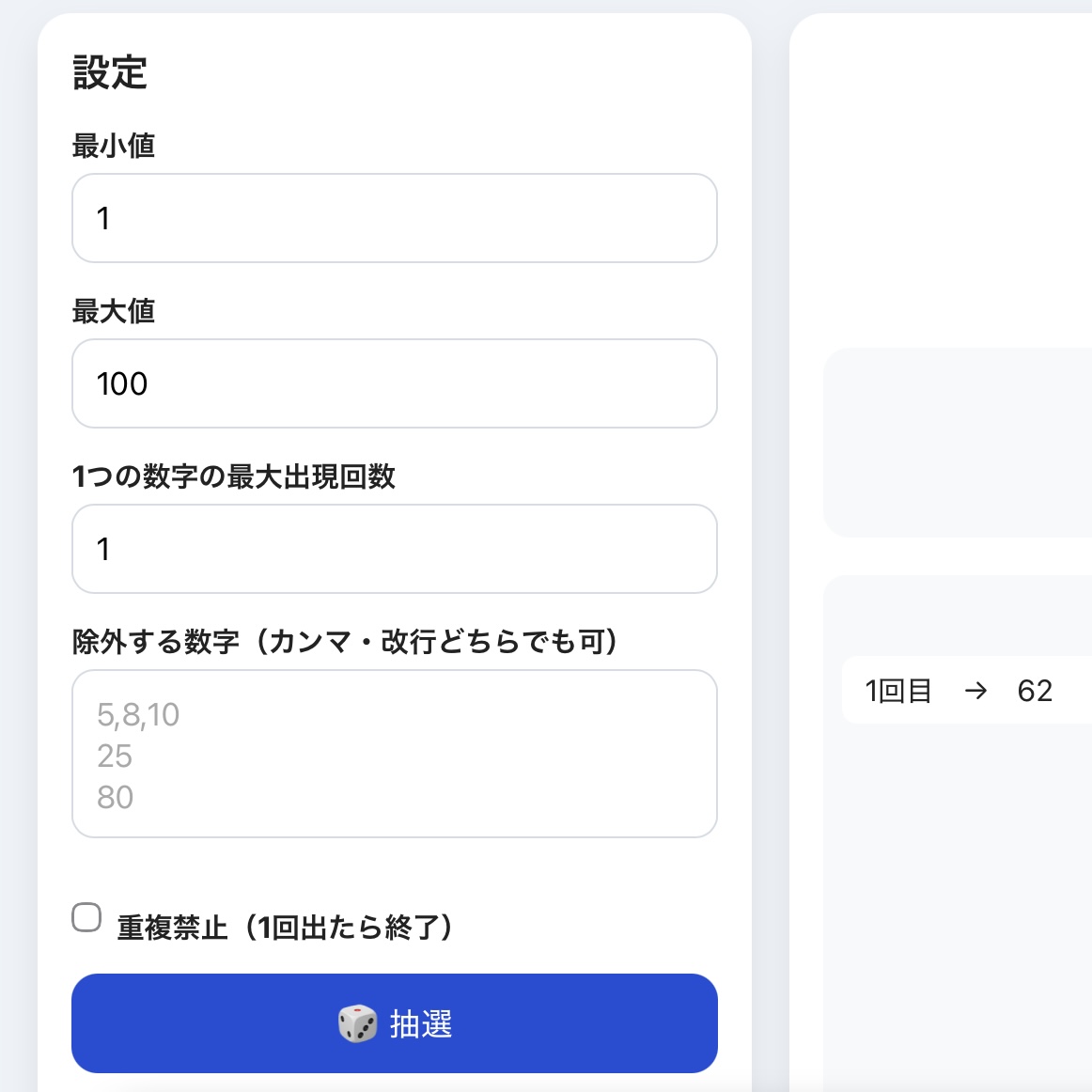The width and height of the screenshot is (1092, 1092).
Task: Click the 1つの数字の最大出現回数 label
Action: 234,477
